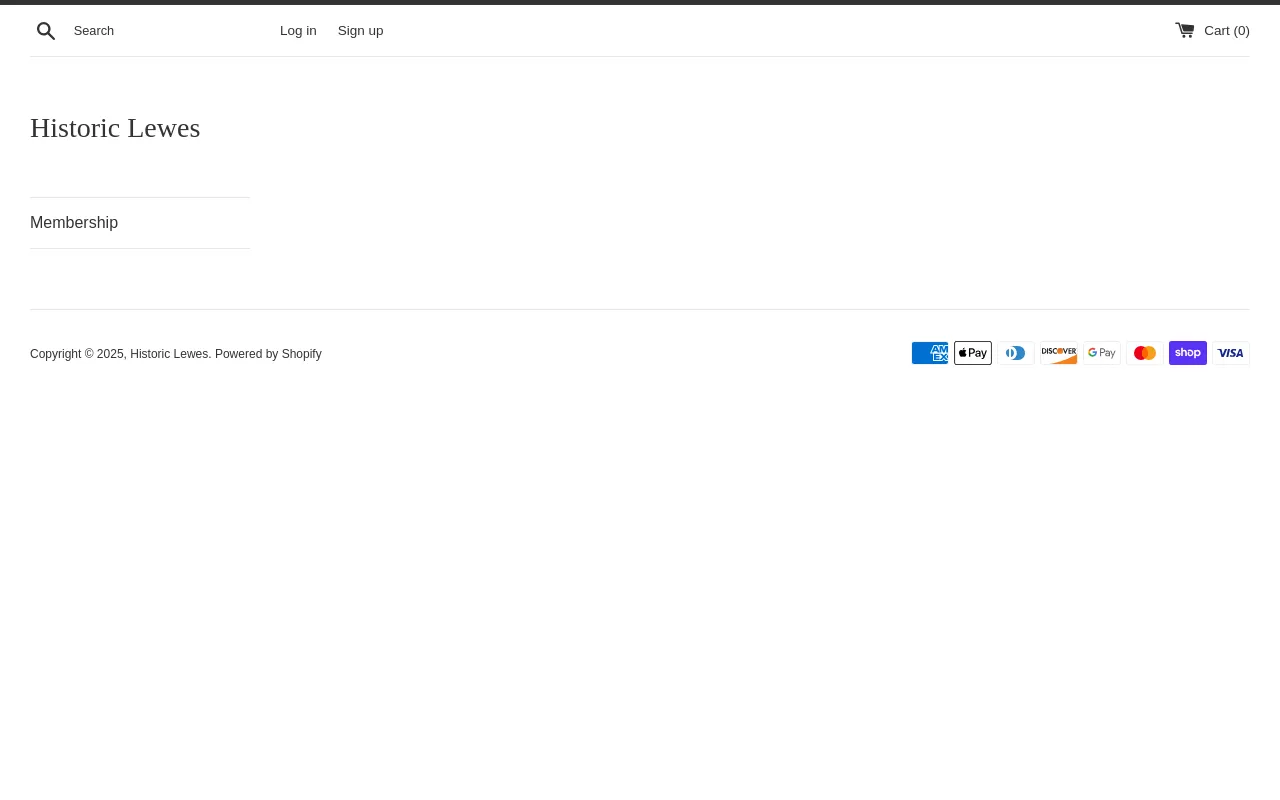Go to the Sign up page
This screenshot has width=1280, height=800.
[360, 31]
